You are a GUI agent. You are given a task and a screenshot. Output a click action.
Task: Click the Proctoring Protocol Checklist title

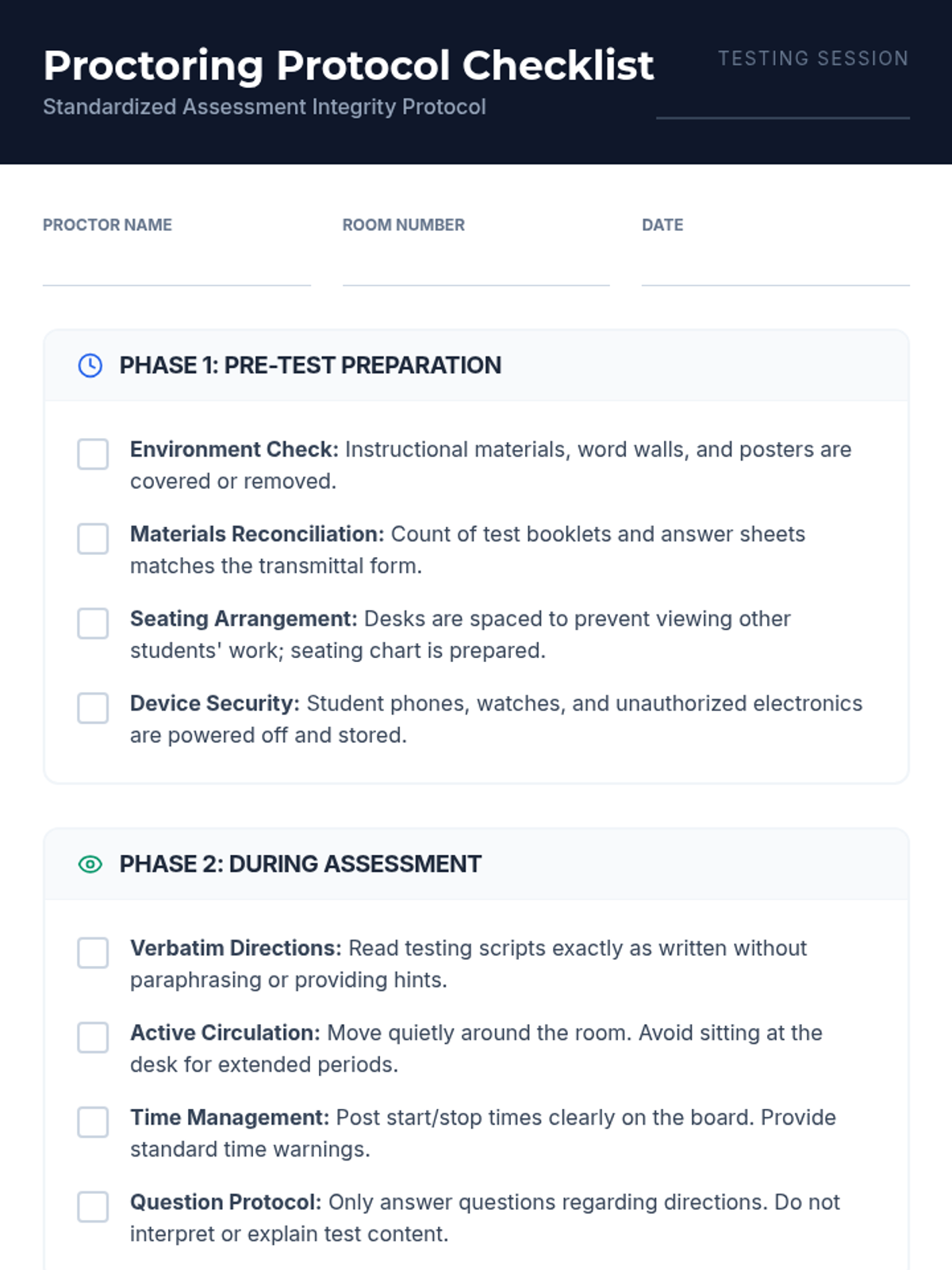348,65
